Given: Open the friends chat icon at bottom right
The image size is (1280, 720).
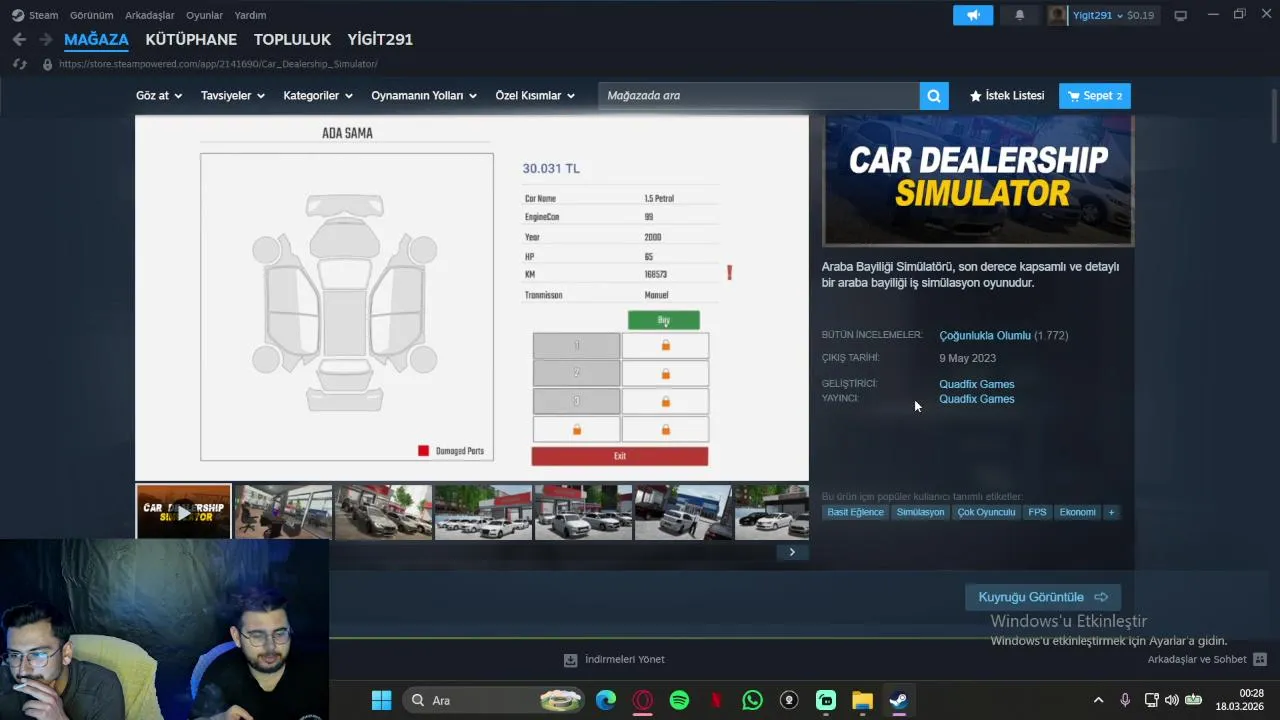Looking at the screenshot, I should point(1260,660).
